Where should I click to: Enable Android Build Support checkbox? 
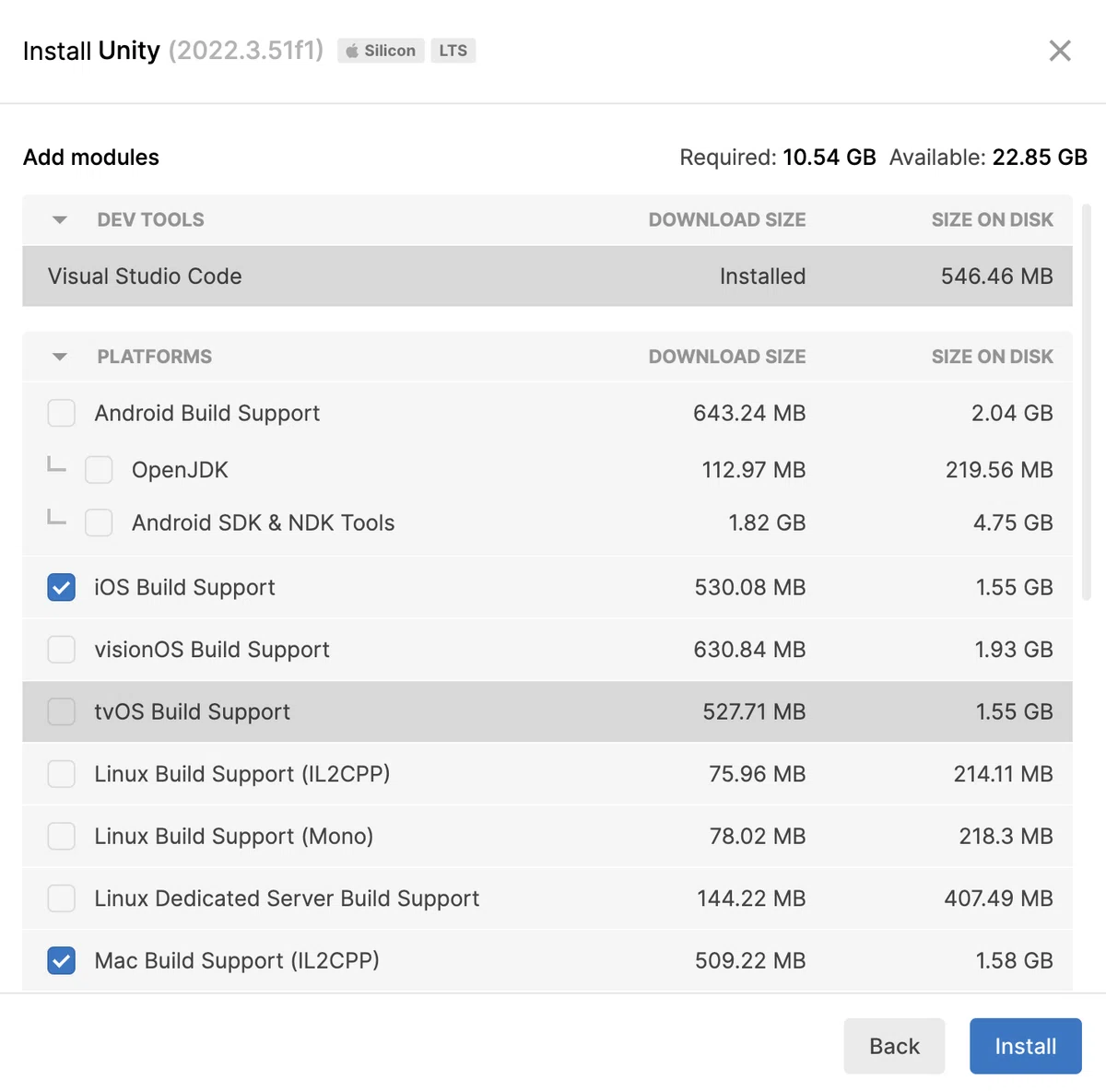pyautogui.click(x=62, y=413)
